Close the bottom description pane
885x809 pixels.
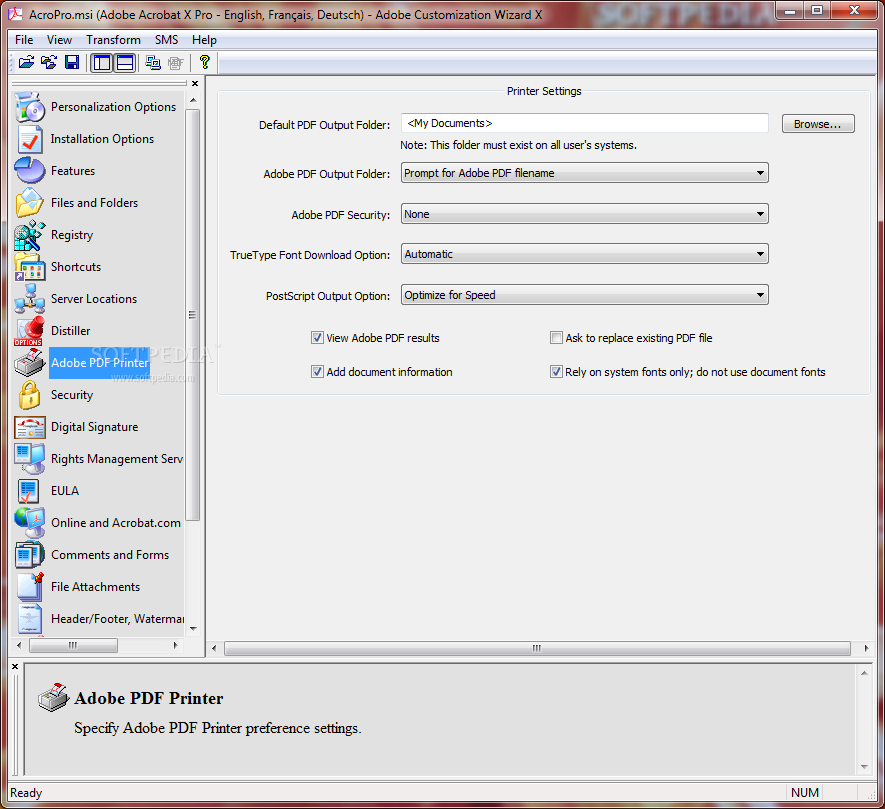[x=15, y=667]
